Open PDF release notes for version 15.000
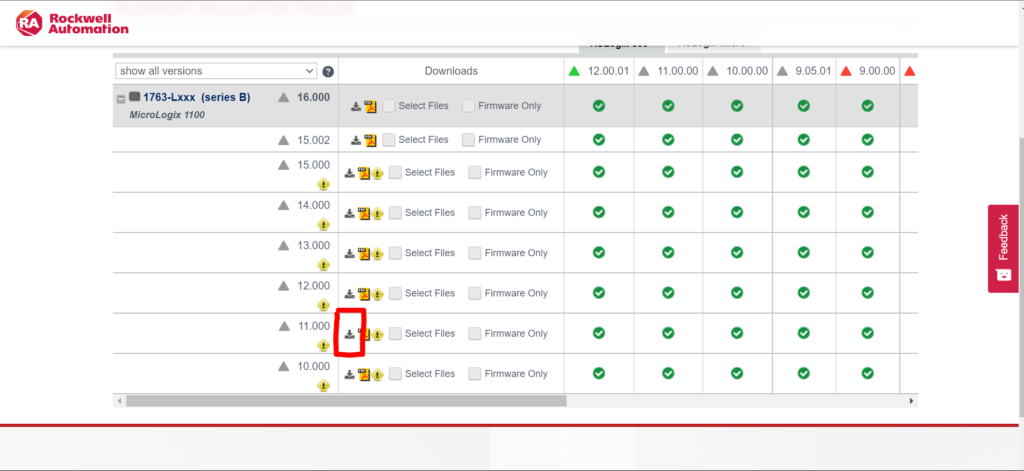Screen dimensions: 1024x471 (364, 173)
